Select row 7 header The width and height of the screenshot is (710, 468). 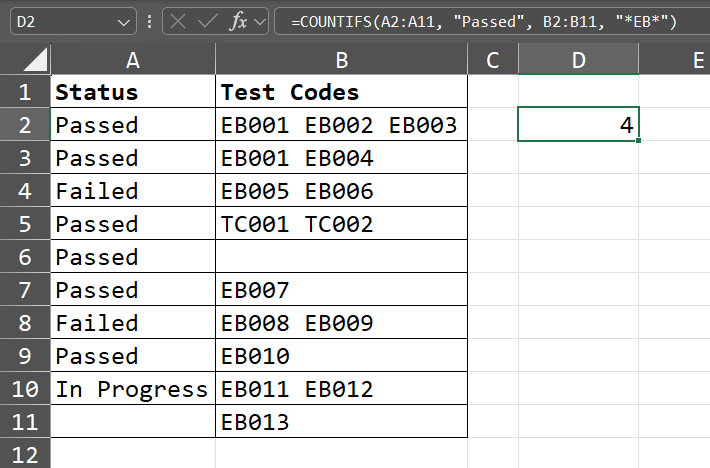[x=25, y=290]
